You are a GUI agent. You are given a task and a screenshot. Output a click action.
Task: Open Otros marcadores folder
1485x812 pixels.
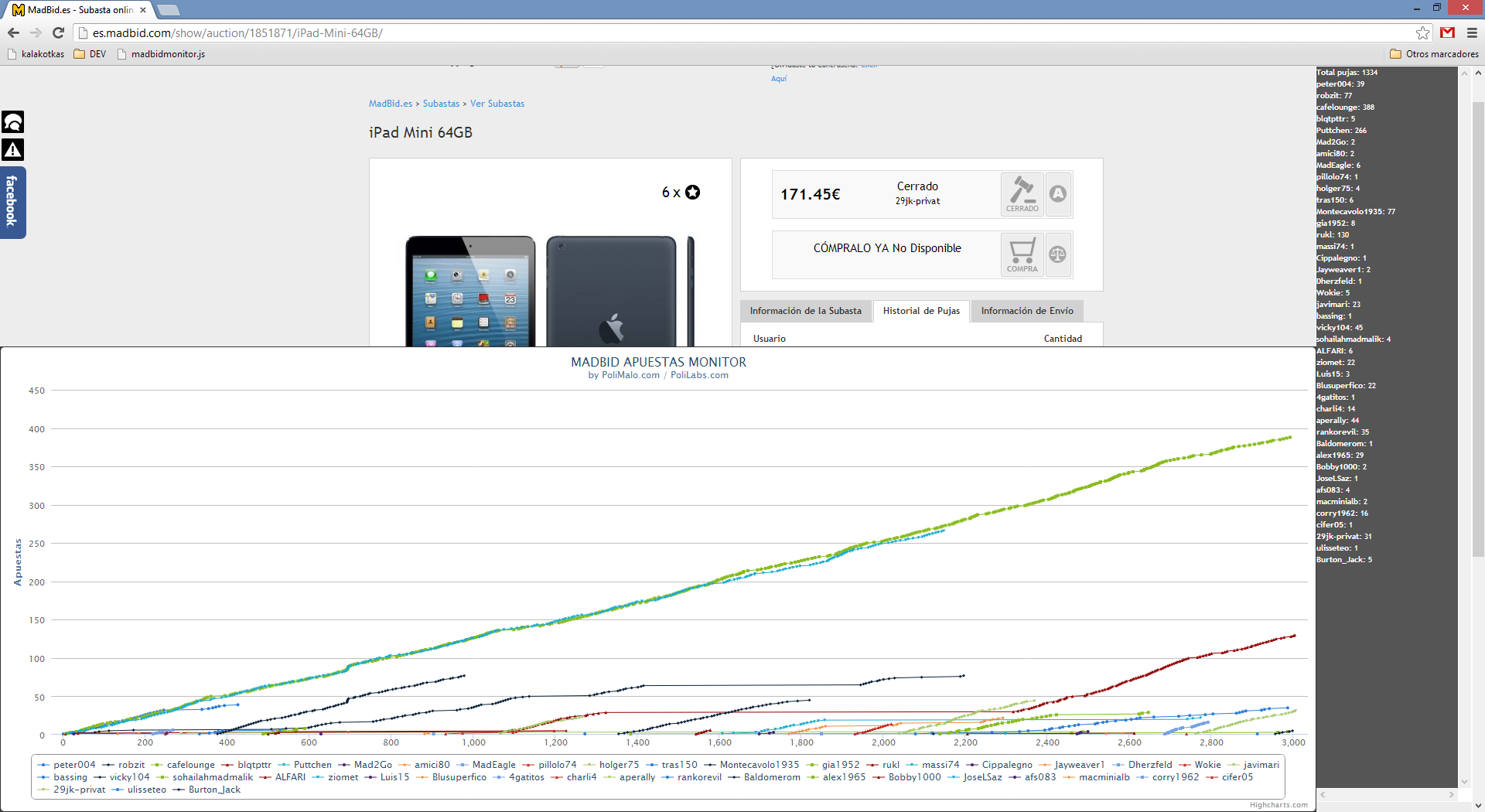(1434, 54)
